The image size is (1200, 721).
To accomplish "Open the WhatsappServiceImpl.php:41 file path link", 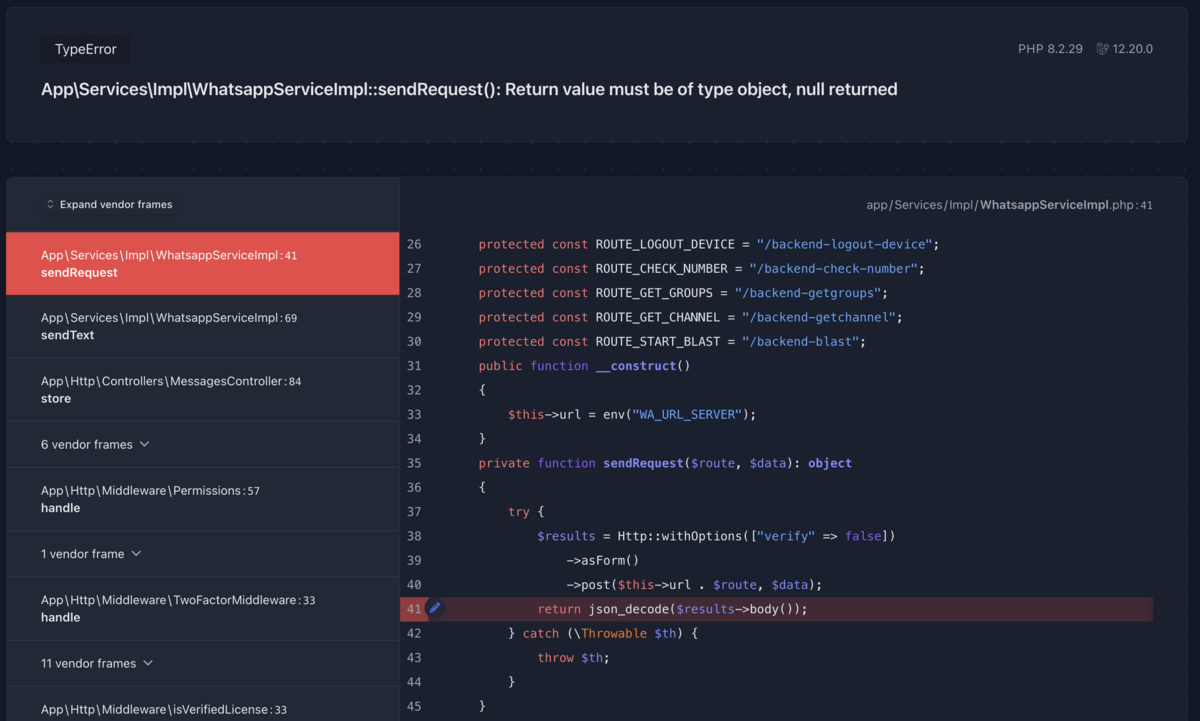I will point(1009,205).
